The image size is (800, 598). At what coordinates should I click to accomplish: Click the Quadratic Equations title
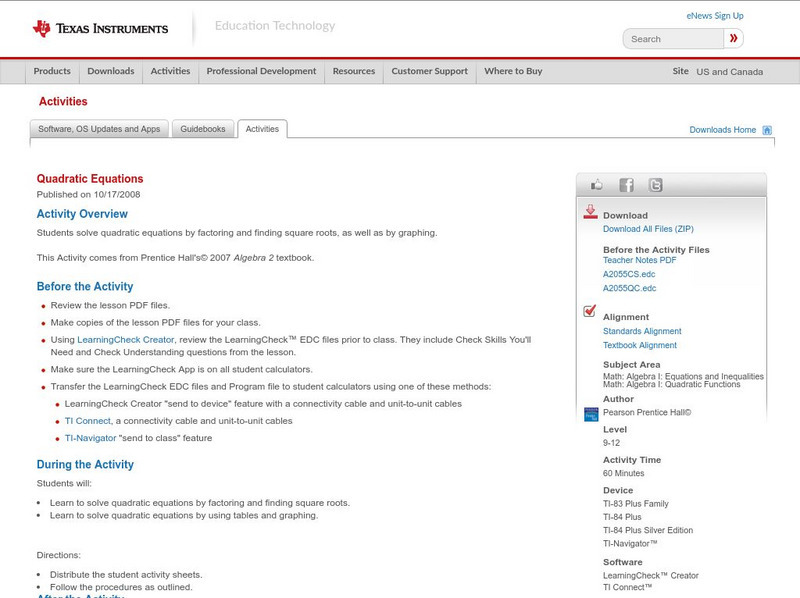[x=90, y=179]
